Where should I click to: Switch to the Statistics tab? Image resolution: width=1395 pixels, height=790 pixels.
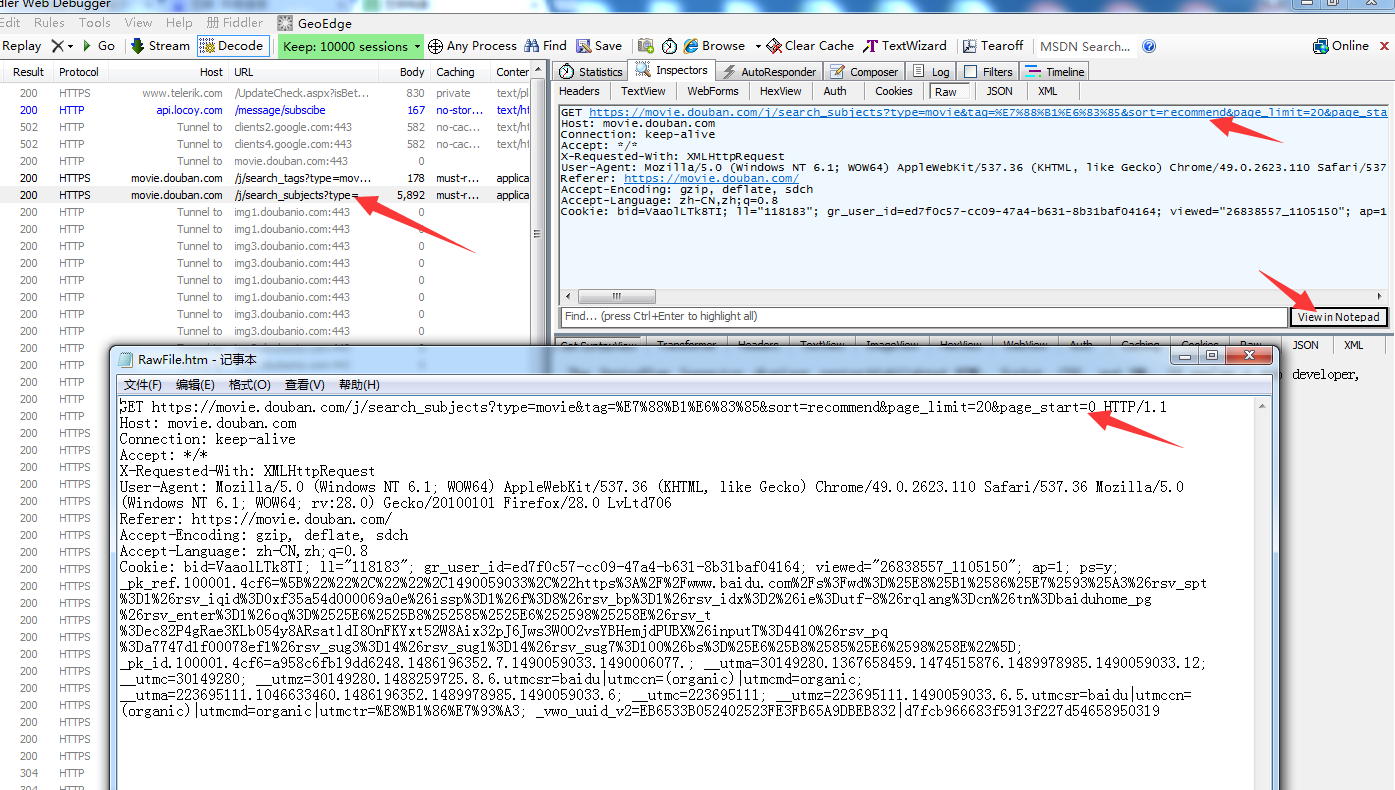[x=591, y=72]
